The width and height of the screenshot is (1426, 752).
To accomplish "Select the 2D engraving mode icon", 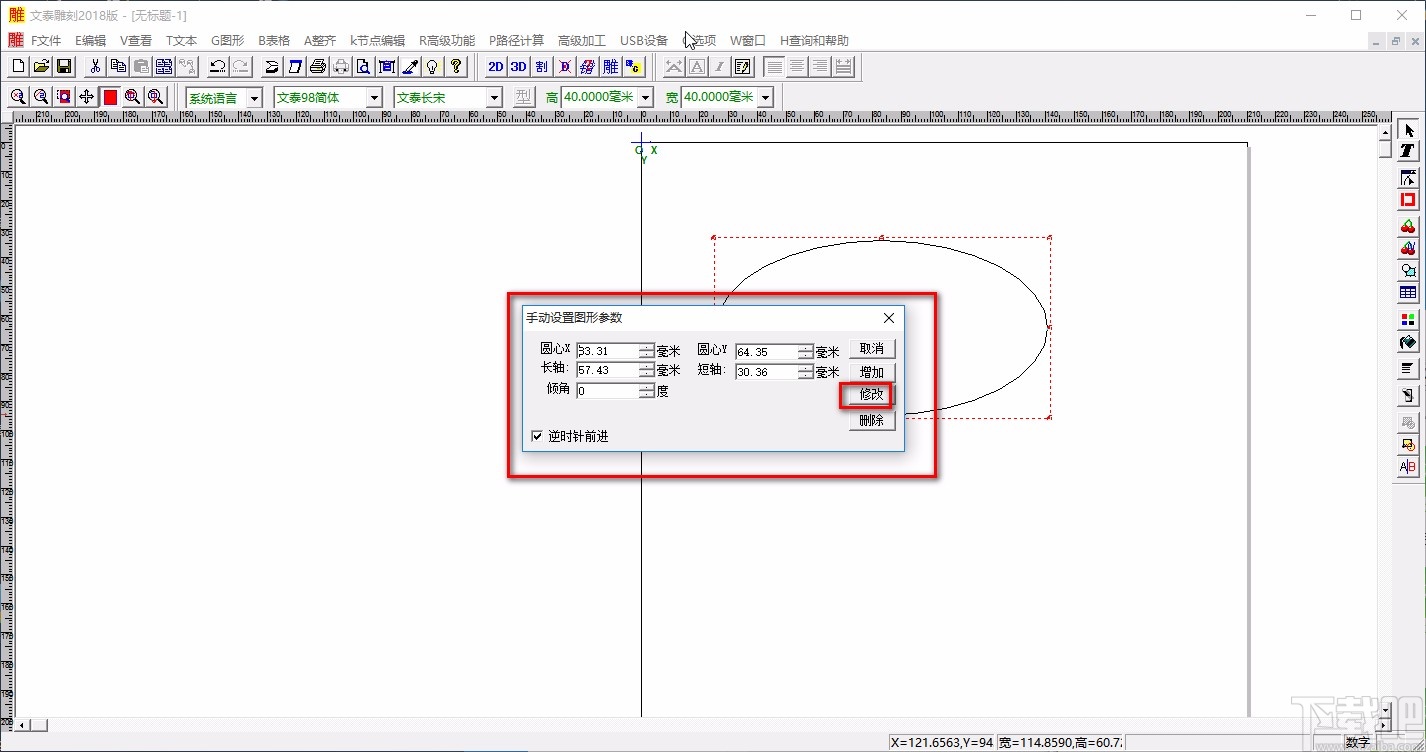I will pos(495,67).
